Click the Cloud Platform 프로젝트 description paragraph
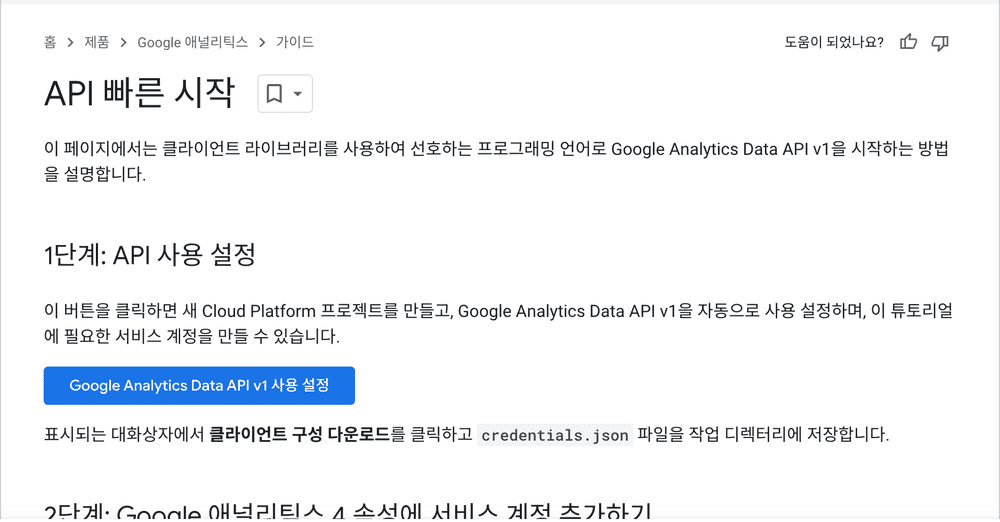 coord(498,324)
